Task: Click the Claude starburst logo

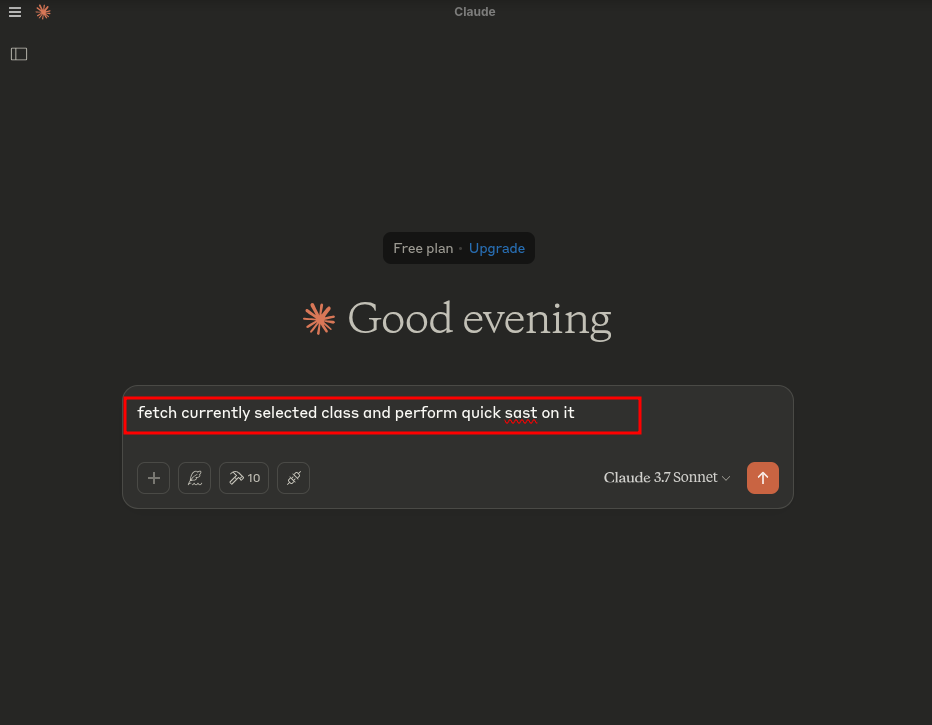Action: point(42,12)
